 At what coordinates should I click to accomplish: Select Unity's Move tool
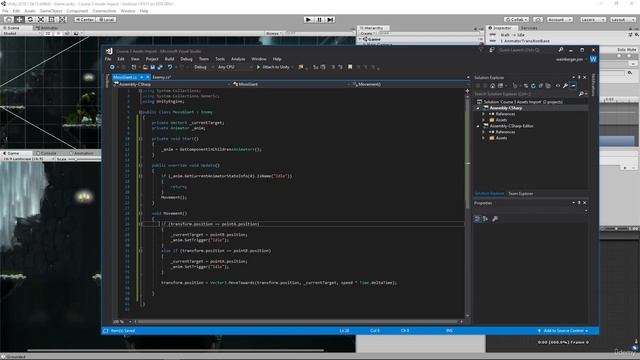19,19
